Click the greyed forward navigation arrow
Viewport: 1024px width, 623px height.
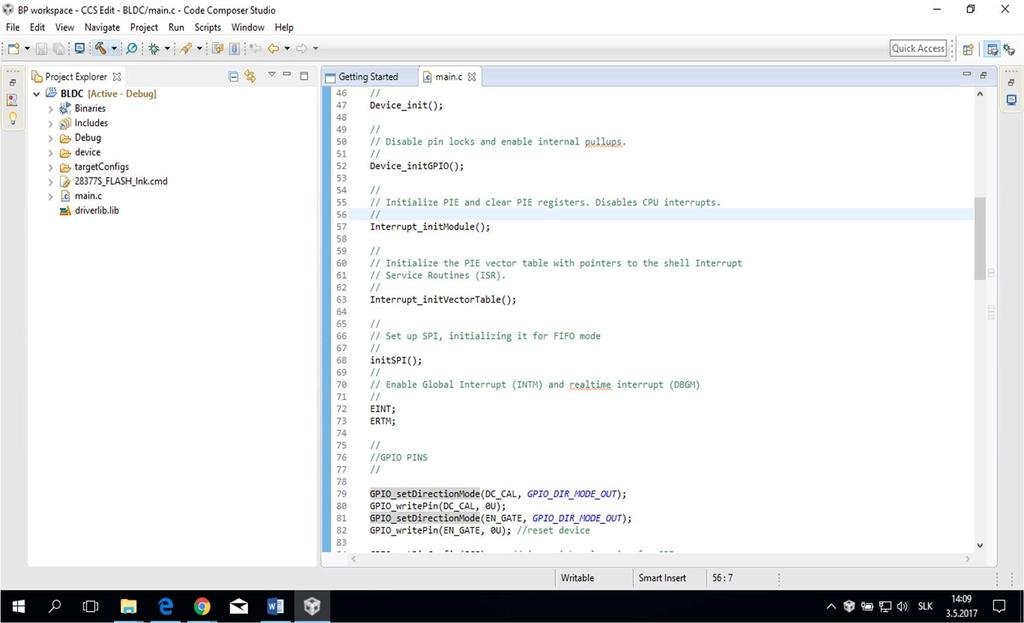302,48
